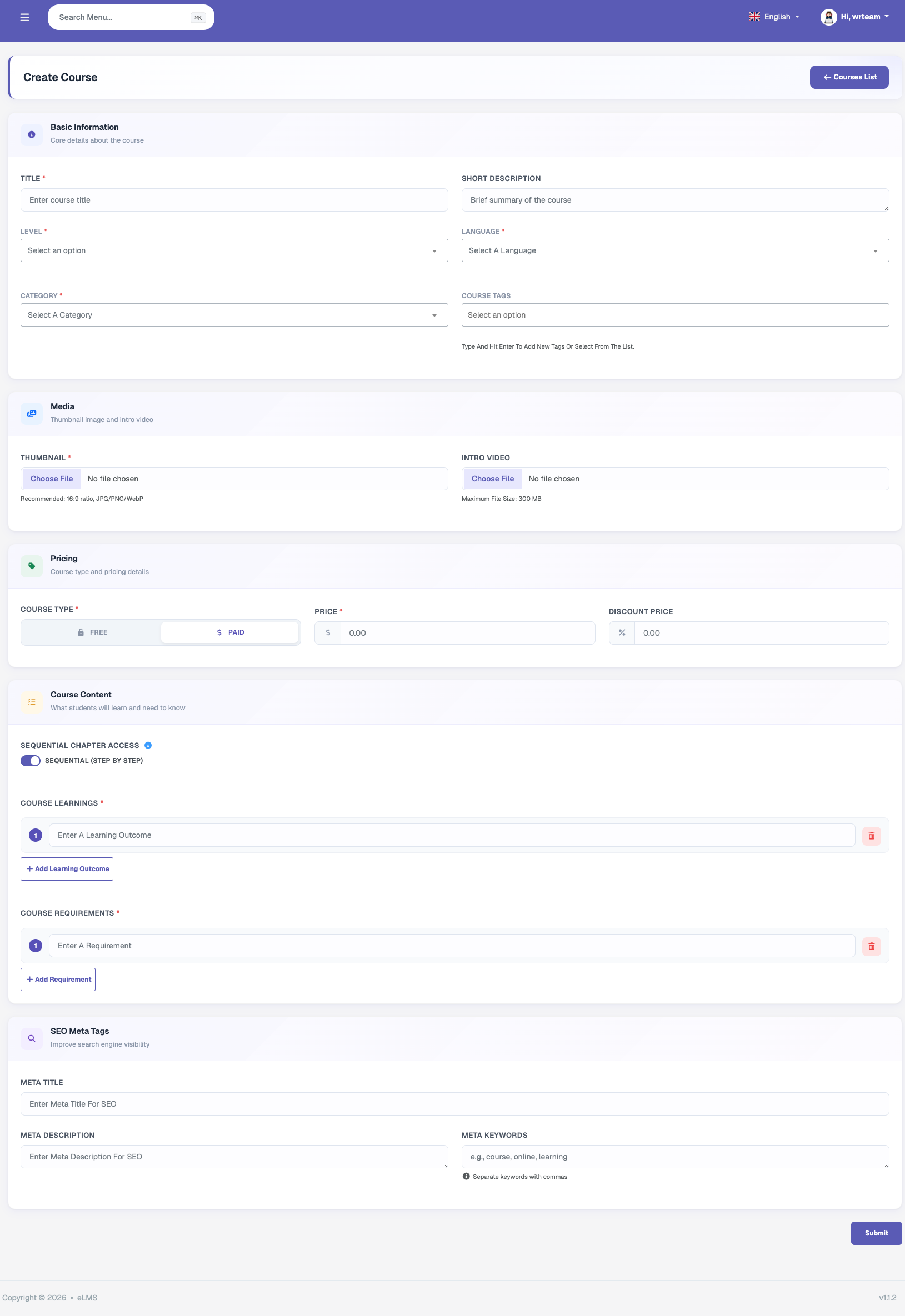The image size is (905, 1316).
Task: Click the Media section image icon
Action: (x=32, y=414)
